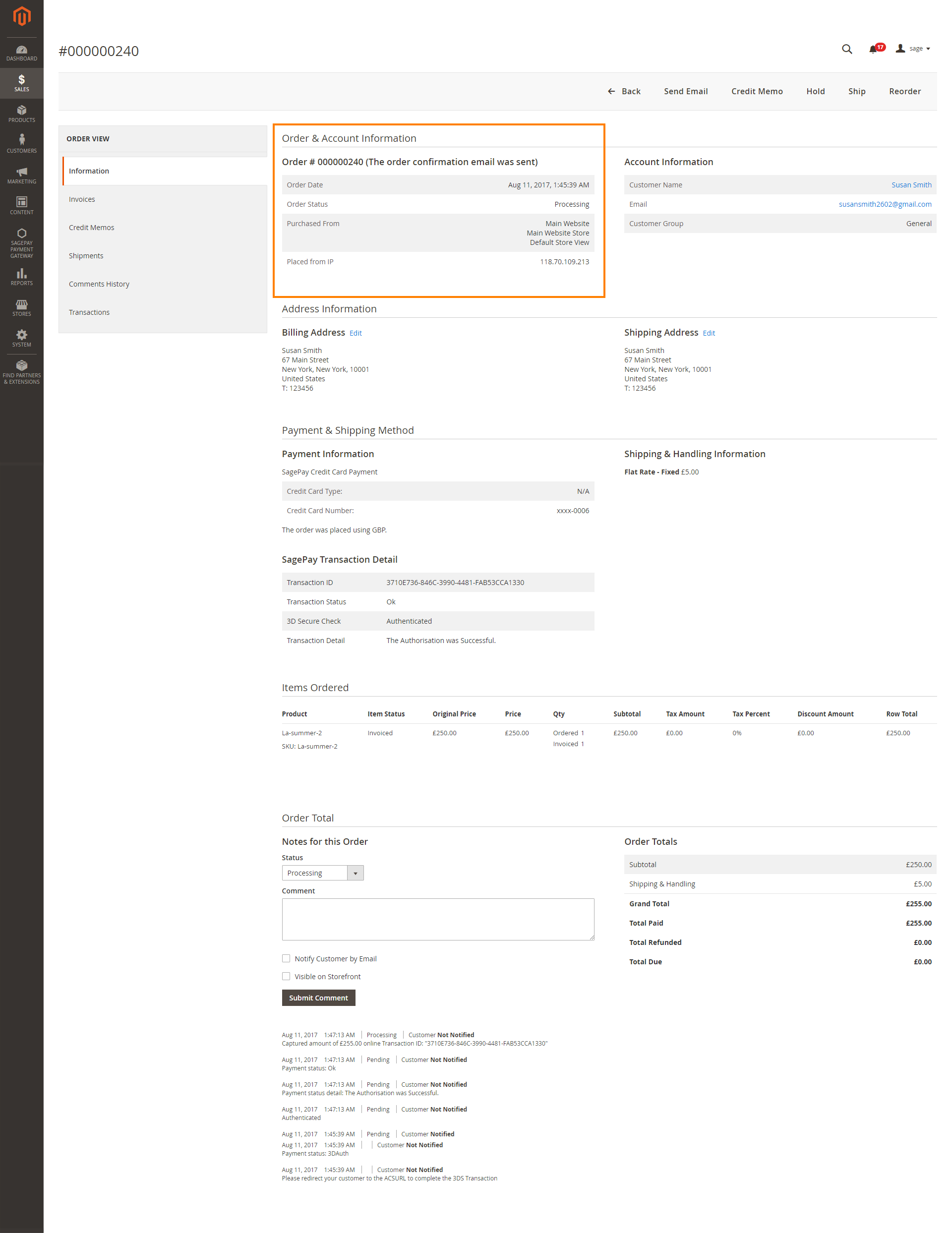The image size is (952, 1233).
Task: Enable Notify Customer by Email
Action: pyautogui.click(x=286, y=958)
